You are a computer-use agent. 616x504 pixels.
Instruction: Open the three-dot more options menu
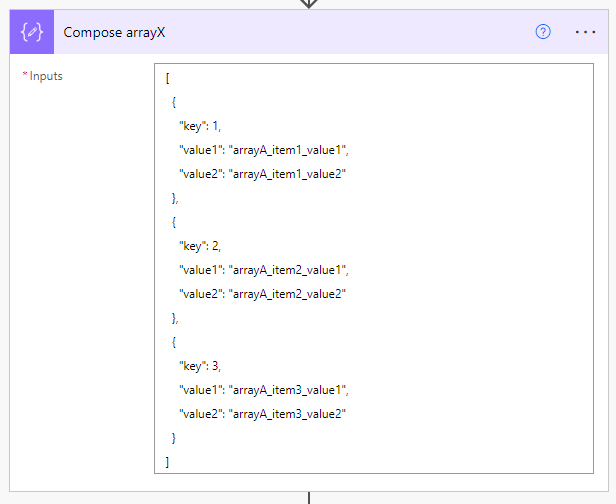pos(585,32)
